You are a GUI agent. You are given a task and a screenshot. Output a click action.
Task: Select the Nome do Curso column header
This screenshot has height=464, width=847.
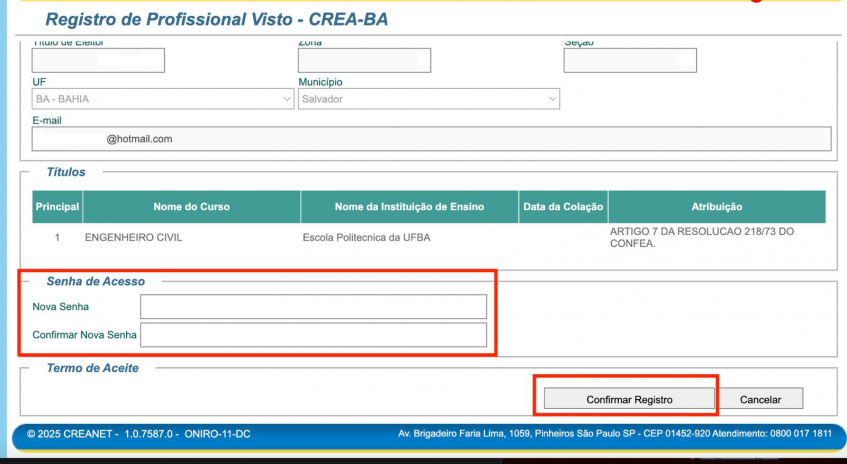point(191,207)
